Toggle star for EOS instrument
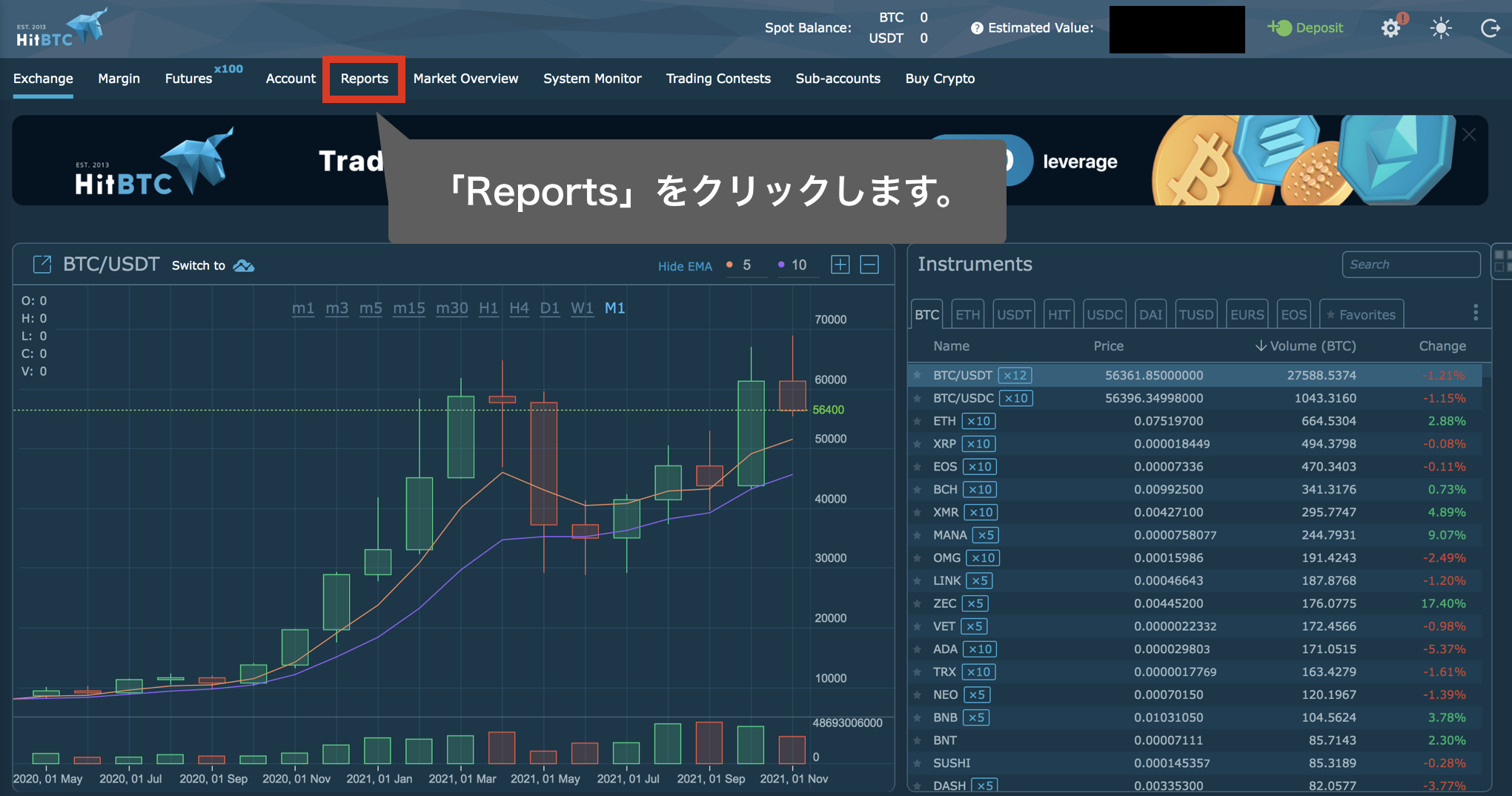The width and height of the screenshot is (1512, 796). [x=918, y=467]
